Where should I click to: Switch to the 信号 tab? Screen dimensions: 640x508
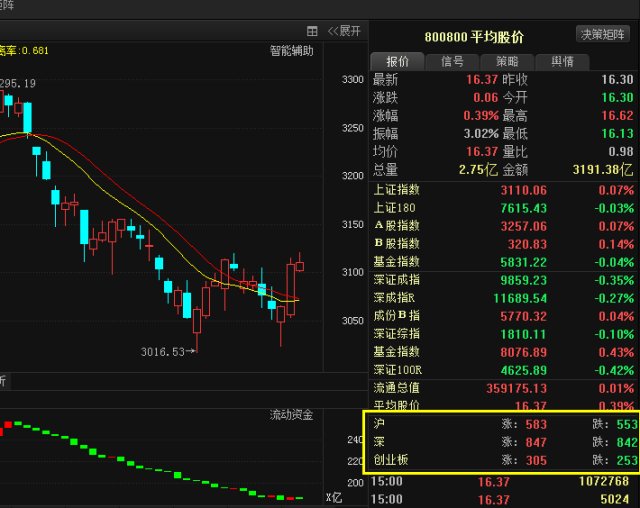click(x=452, y=61)
